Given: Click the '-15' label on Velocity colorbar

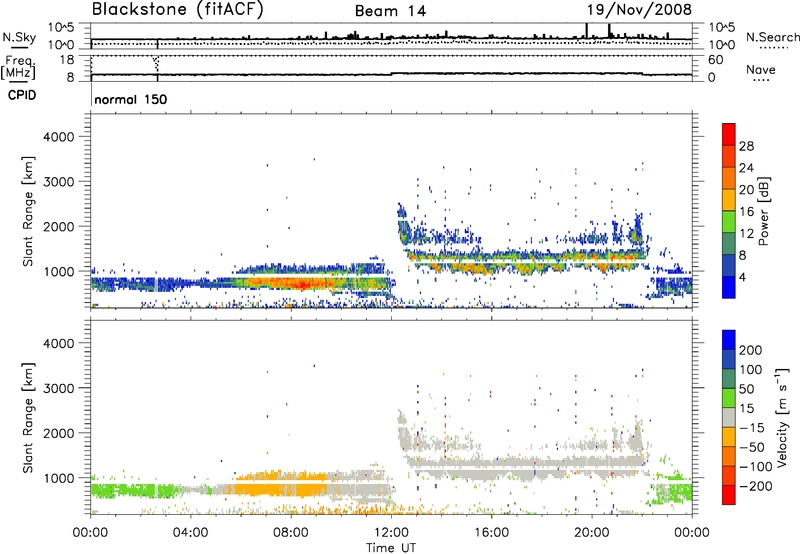Looking at the screenshot, I should [x=752, y=428].
